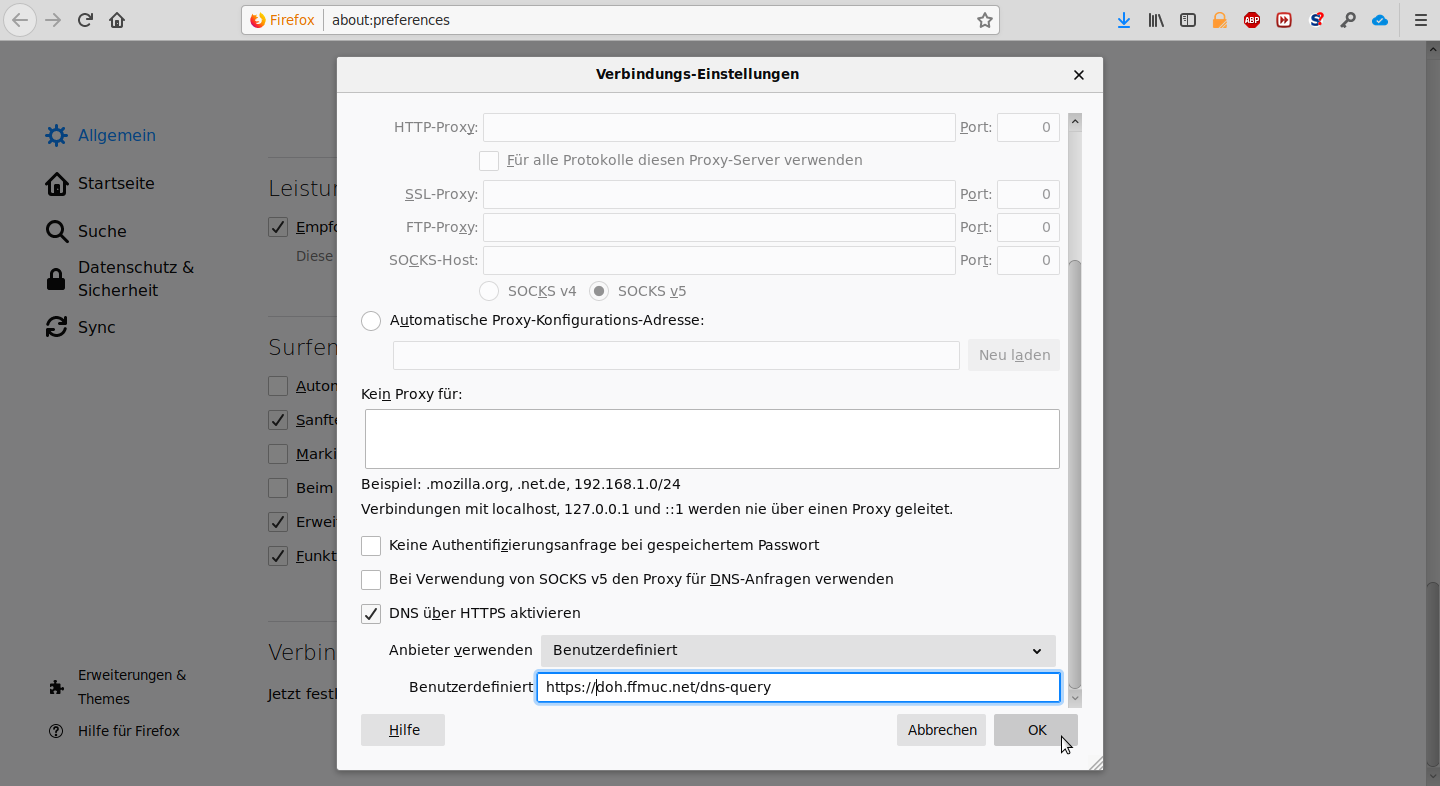
Task: Toggle the sidebar view icon
Action: point(1188,20)
